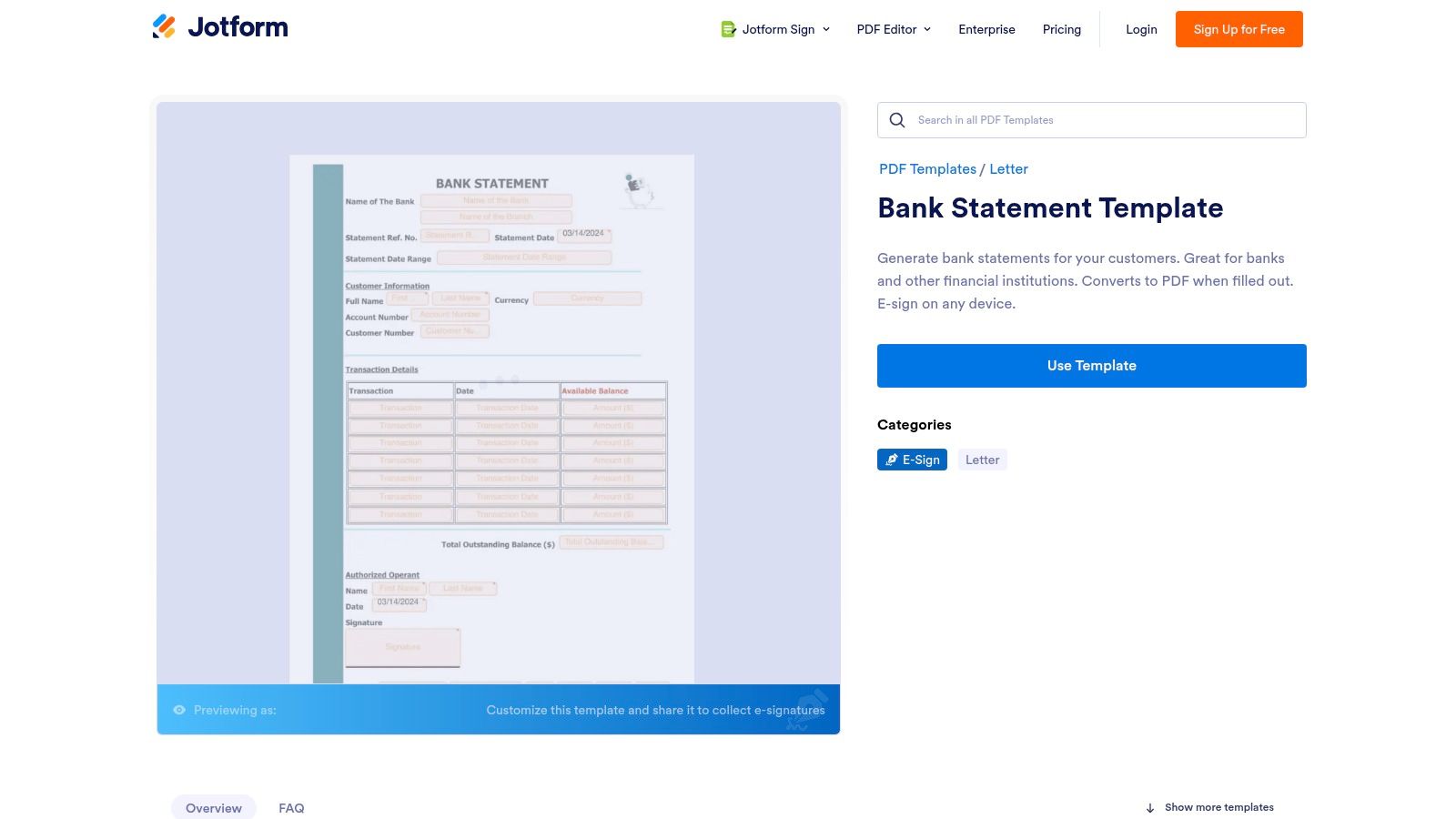Click the pen icon in E-Sign tag

click(x=892, y=460)
